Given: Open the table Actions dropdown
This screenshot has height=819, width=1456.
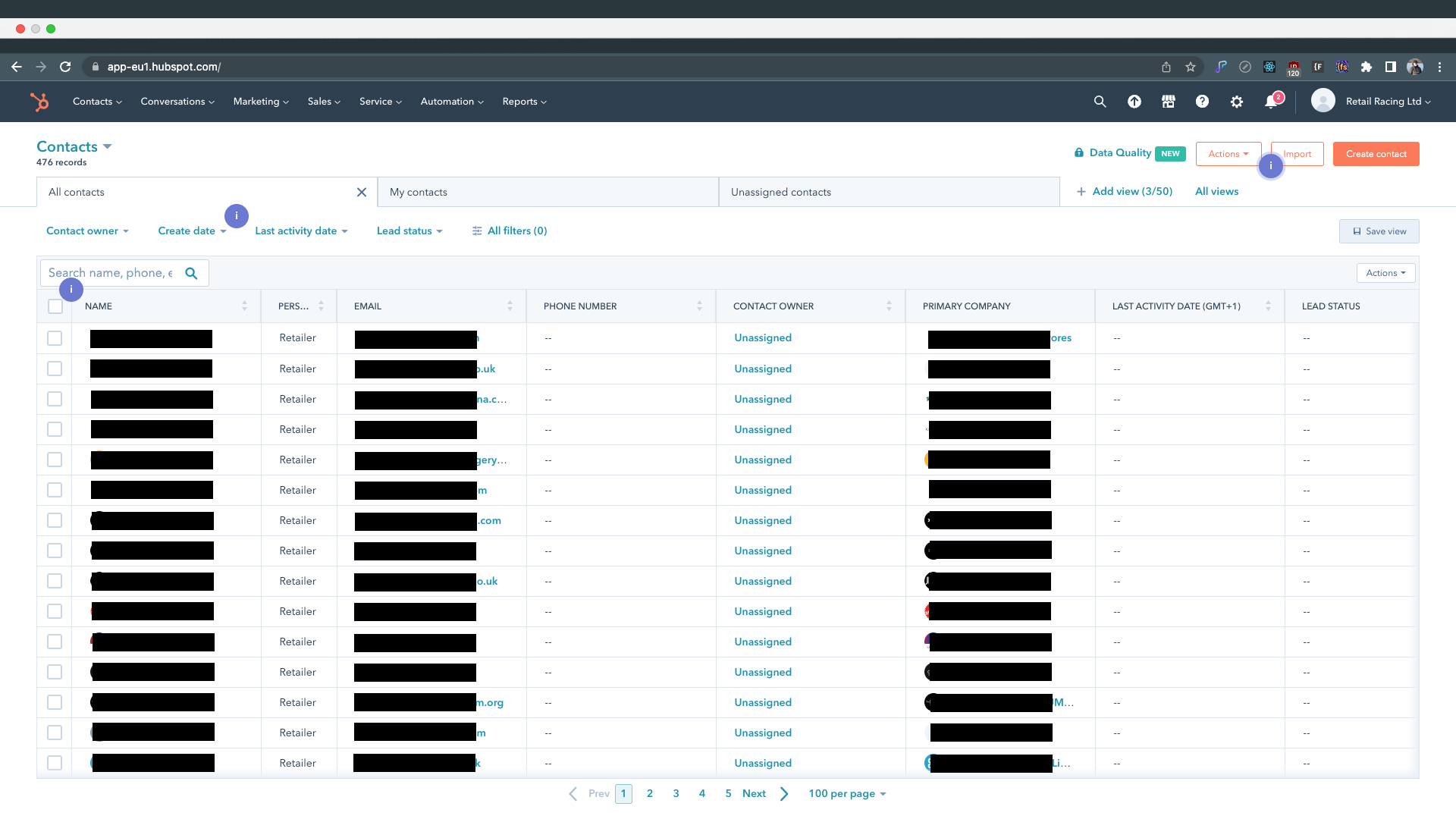Looking at the screenshot, I should tap(1385, 273).
